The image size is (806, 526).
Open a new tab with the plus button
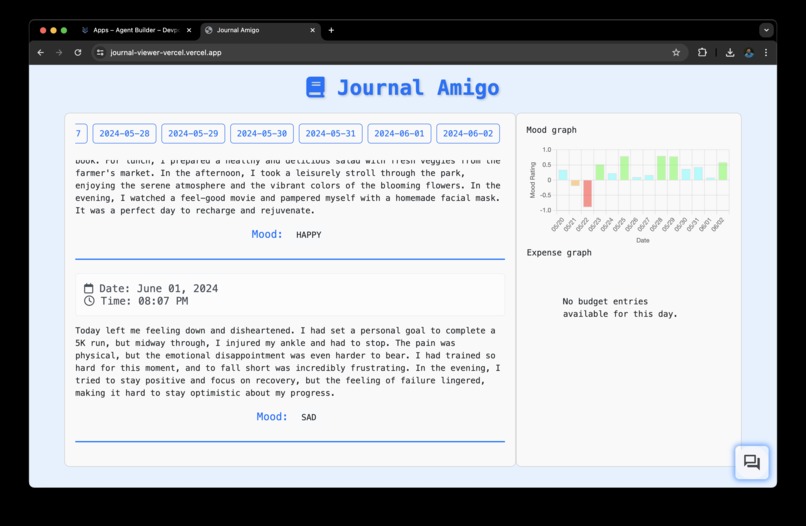[x=331, y=30]
